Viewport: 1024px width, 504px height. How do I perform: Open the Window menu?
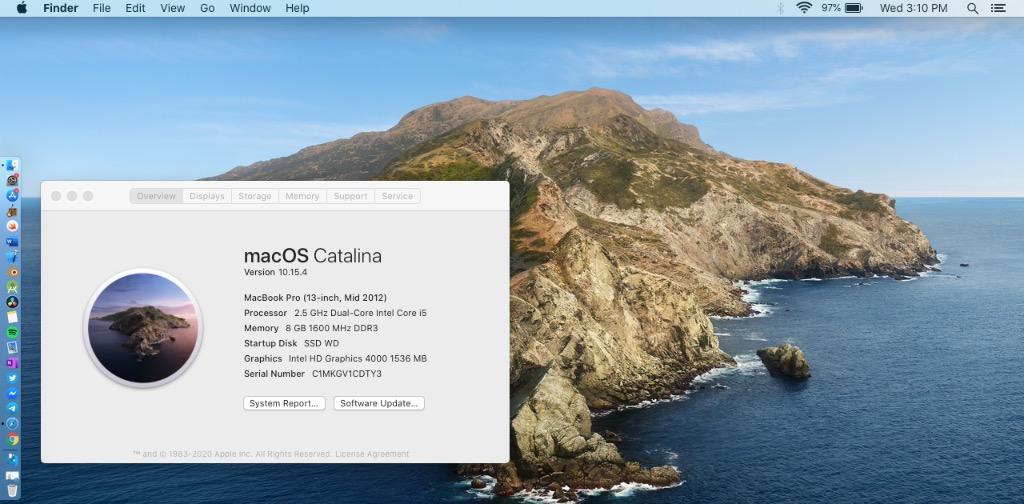coord(250,8)
